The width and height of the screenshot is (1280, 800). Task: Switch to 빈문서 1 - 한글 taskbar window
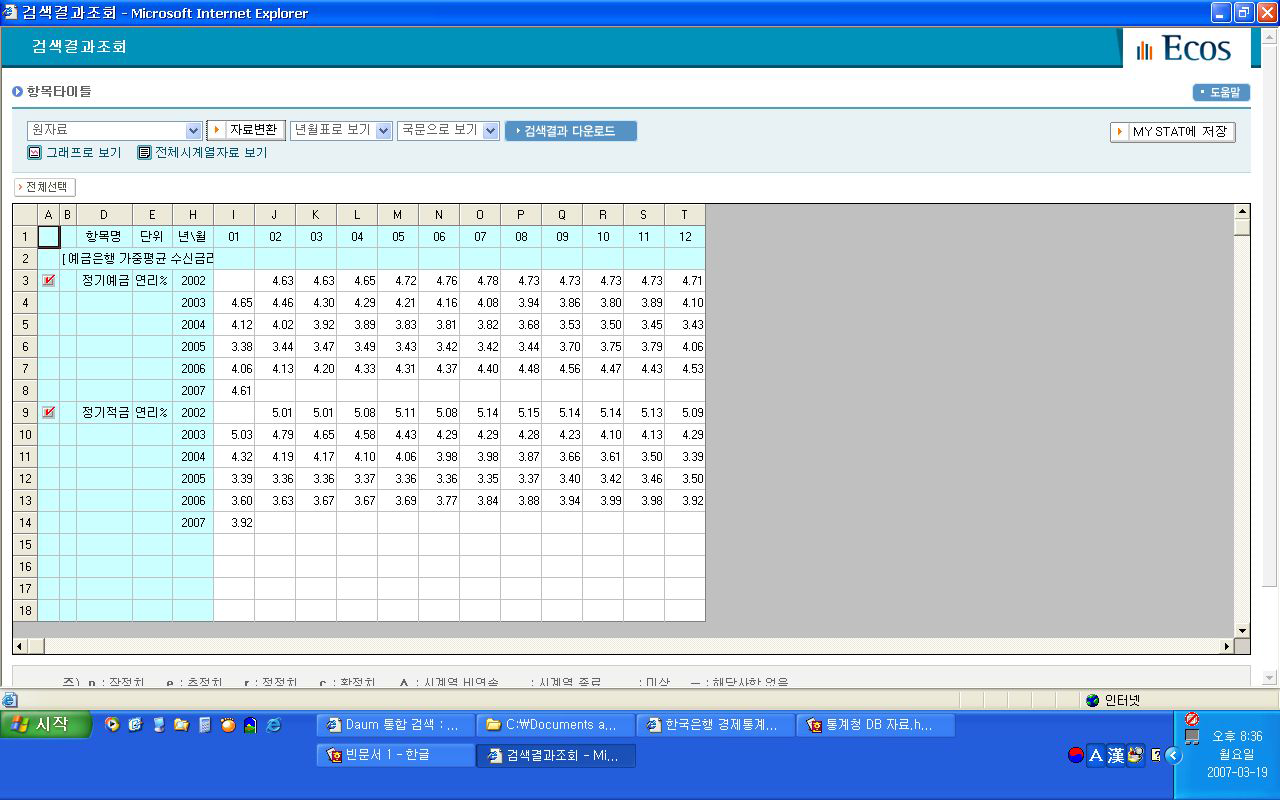395,755
